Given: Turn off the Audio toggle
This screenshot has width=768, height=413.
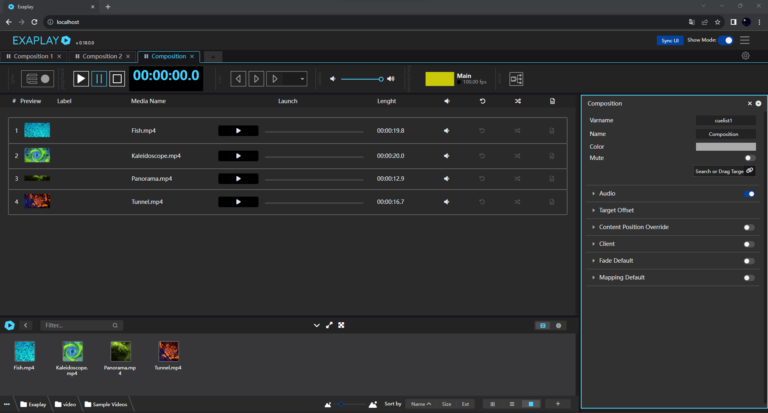Looking at the screenshot, I should 748,193.
